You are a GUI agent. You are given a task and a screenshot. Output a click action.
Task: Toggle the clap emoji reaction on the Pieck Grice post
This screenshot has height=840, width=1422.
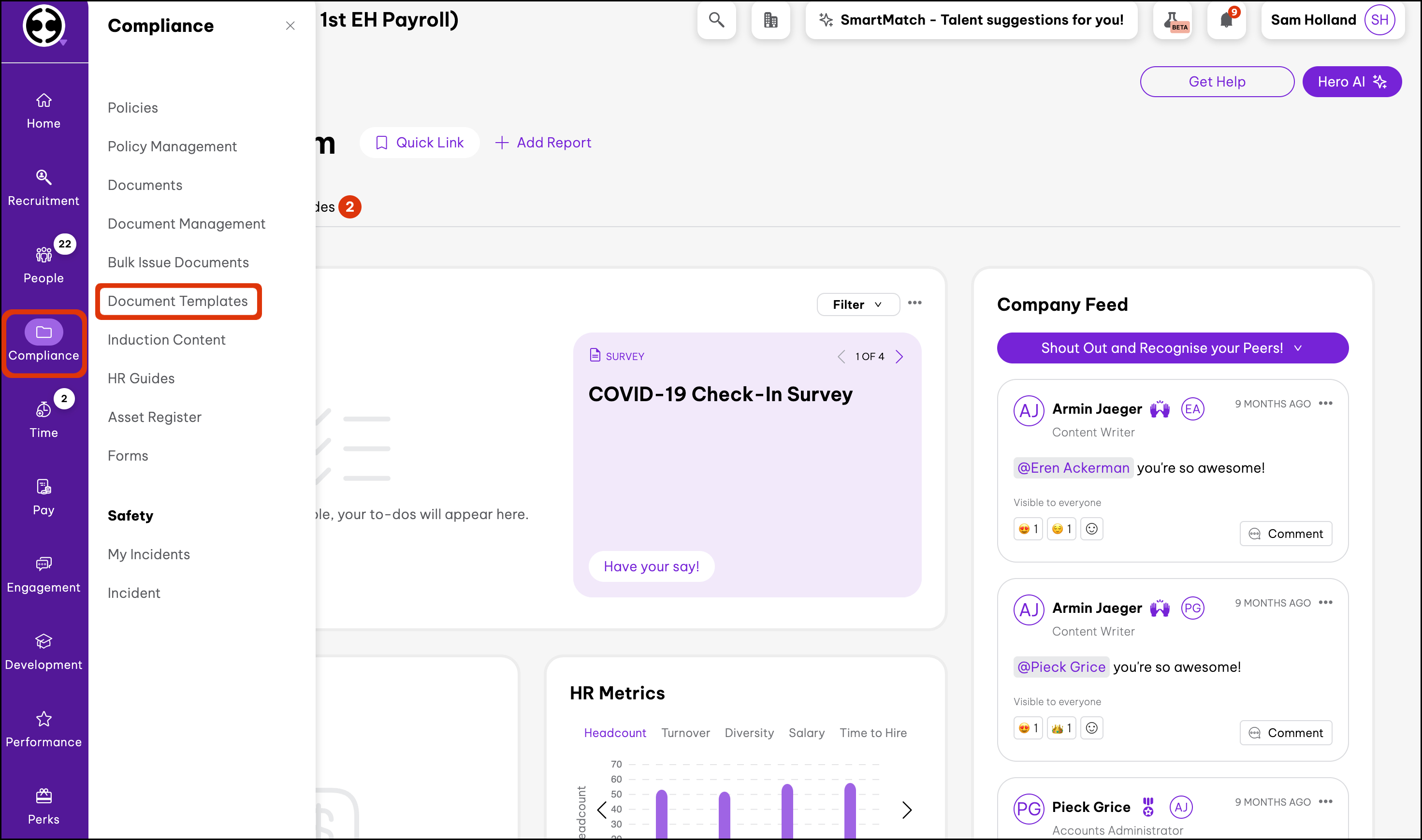pyautogui.click(x=1061, y=727)
